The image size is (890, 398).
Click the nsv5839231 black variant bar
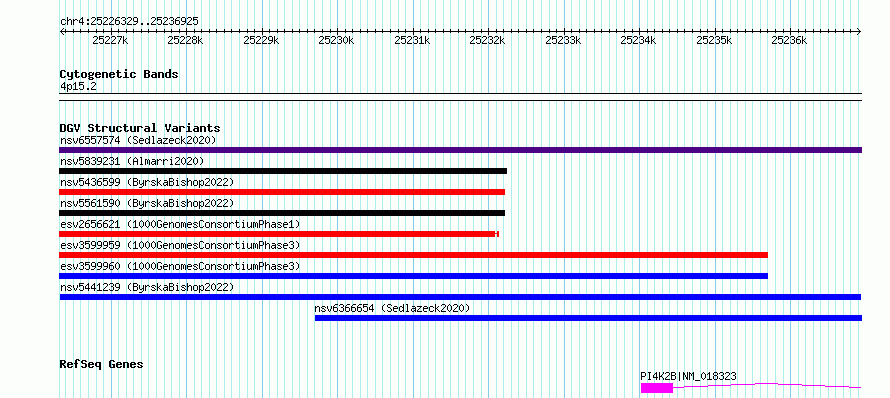283,171
